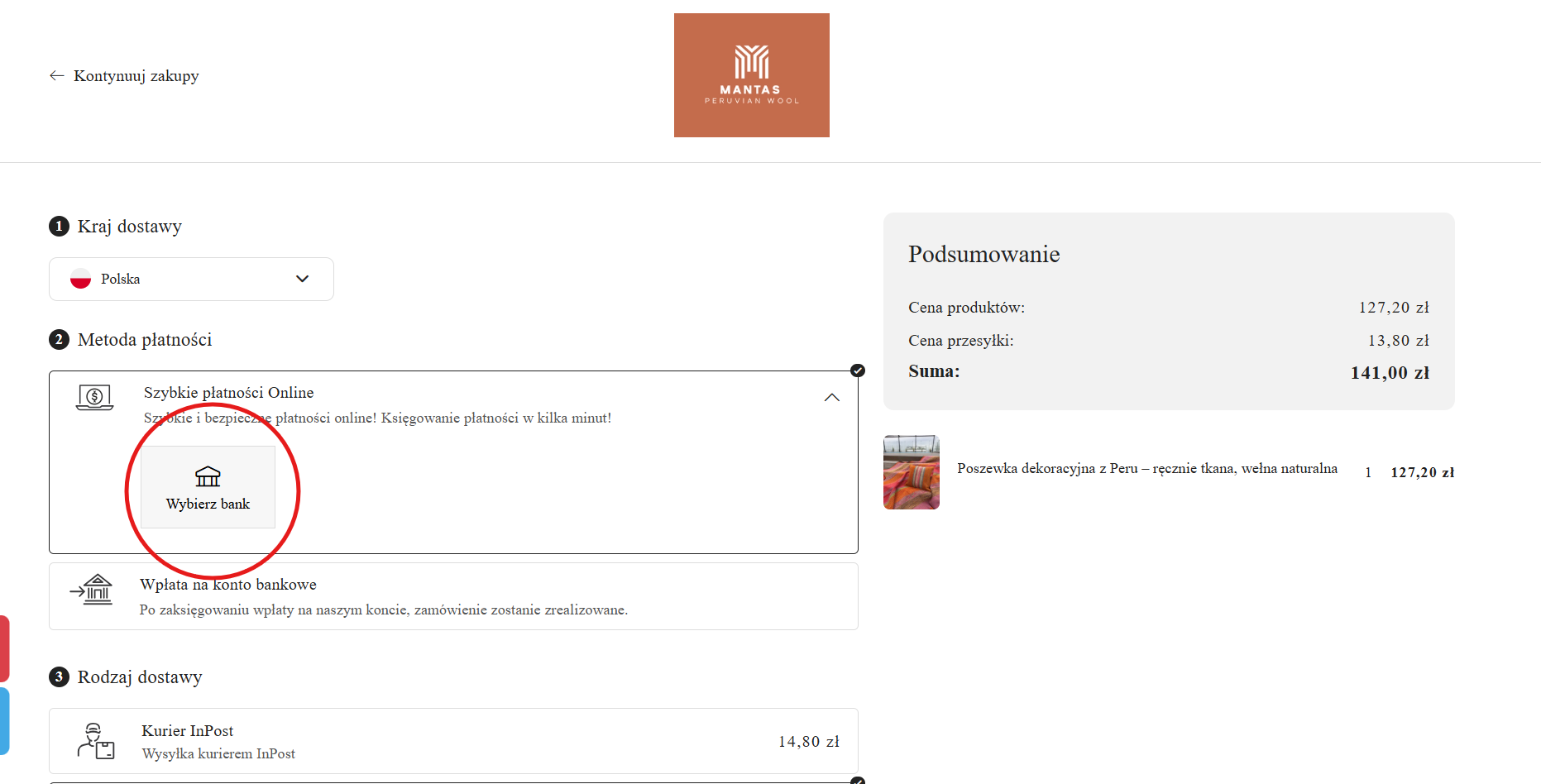The width and height of the screenshot is (1541, 784).
Task: Select Szybkie płatności Online payment method
Action: click(x=229, y=393)
